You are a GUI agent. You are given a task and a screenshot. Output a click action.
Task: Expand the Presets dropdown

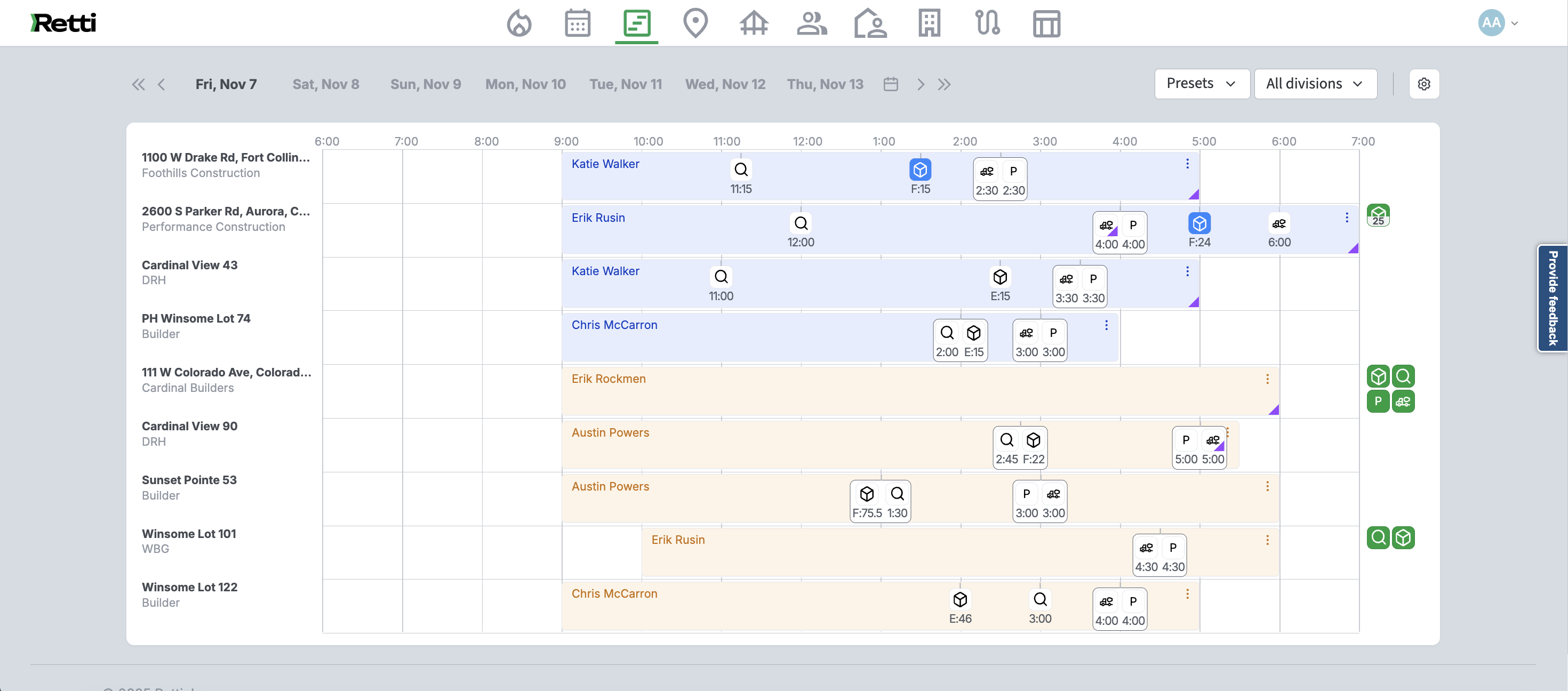click(x=1201, y=84)
